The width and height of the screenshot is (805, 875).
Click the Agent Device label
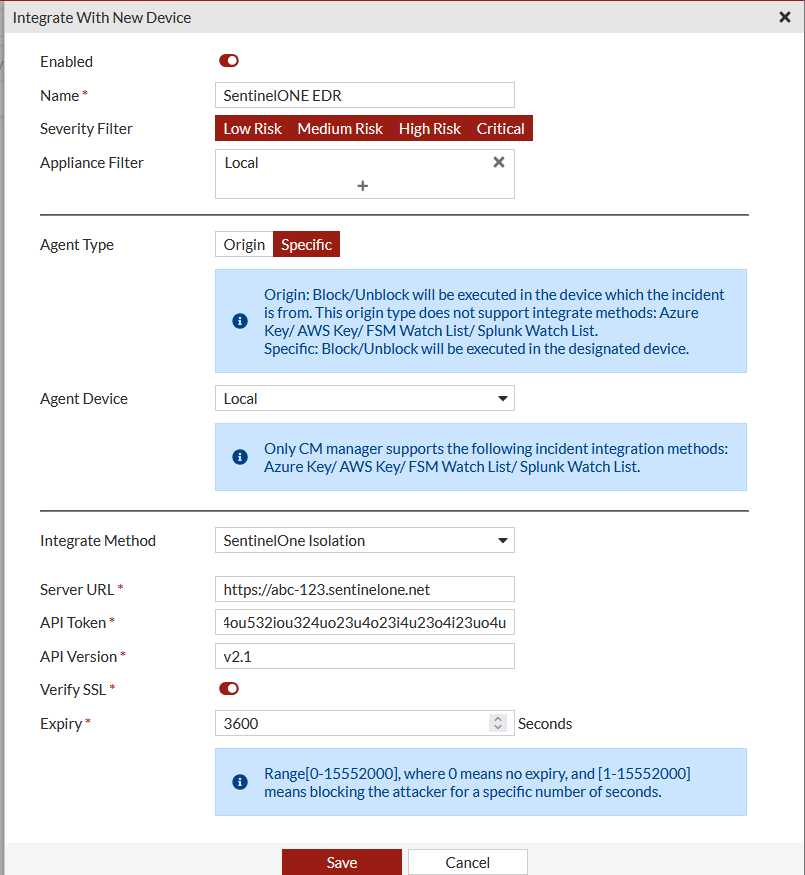[x=84, y=399]
